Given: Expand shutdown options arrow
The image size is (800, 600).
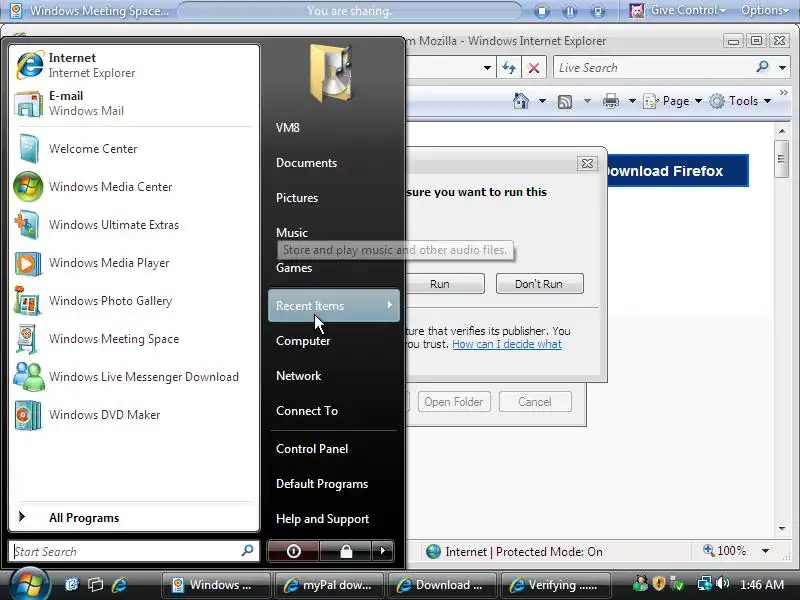Looking at the screenshot, I should (x=383, y=551).
